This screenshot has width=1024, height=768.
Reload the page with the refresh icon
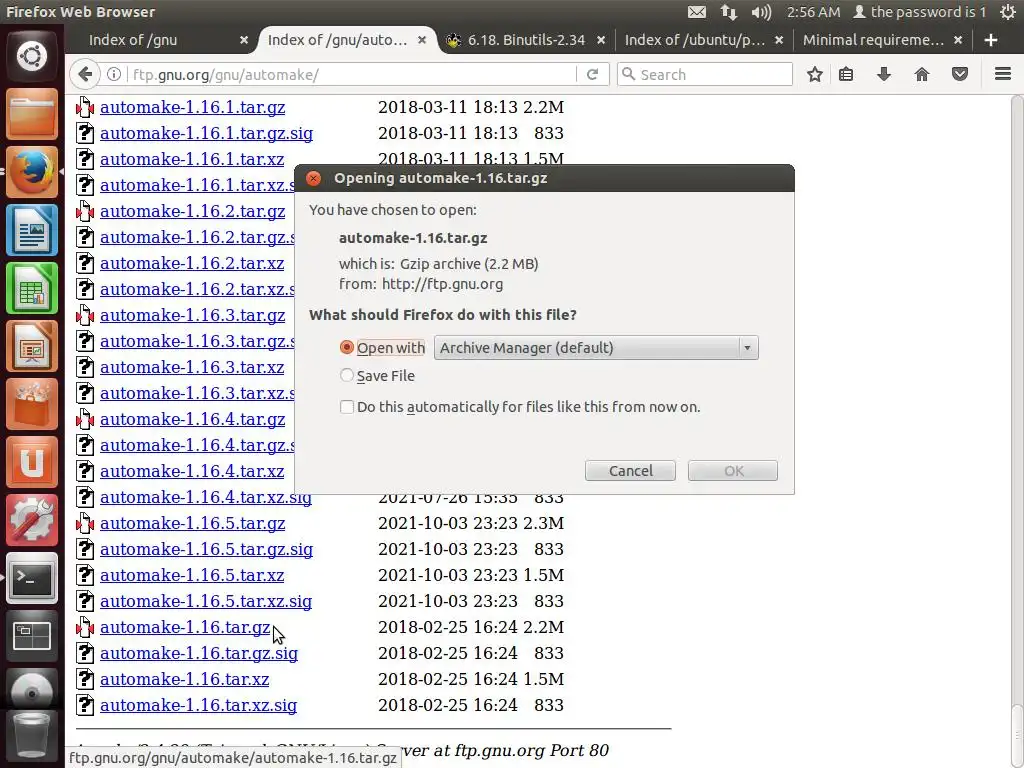click(x=592, y=74)
